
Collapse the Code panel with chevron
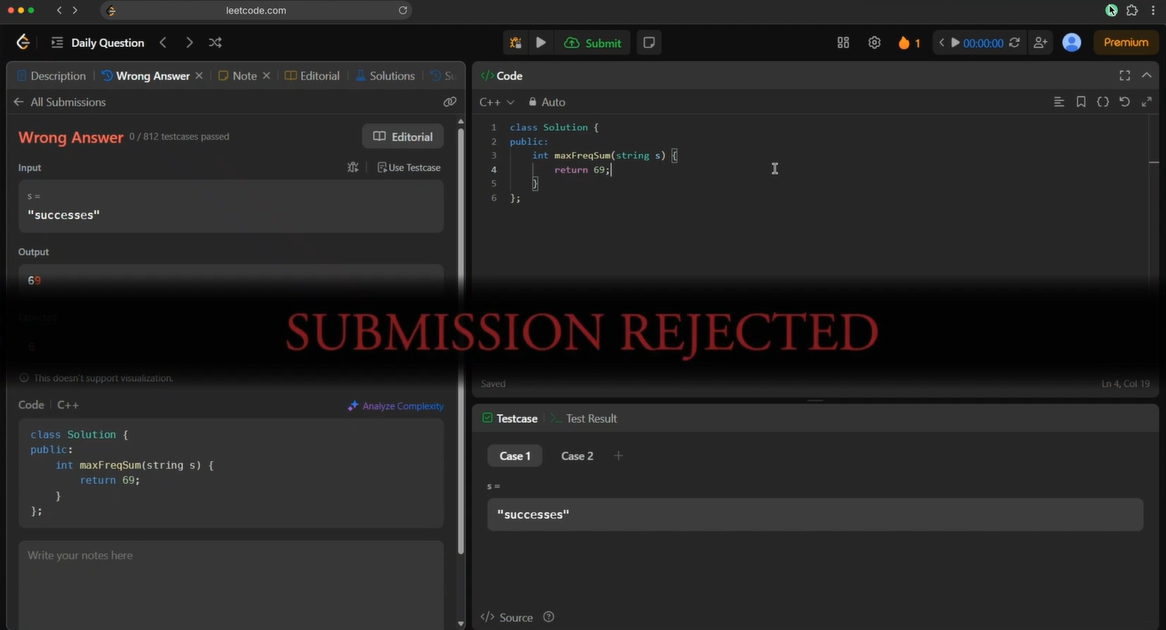(x=1147, y=76)
